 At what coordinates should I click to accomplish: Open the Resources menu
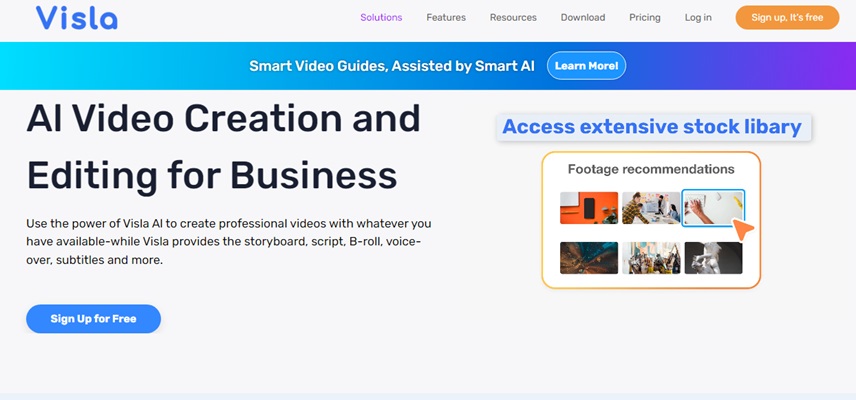[513, 17]
